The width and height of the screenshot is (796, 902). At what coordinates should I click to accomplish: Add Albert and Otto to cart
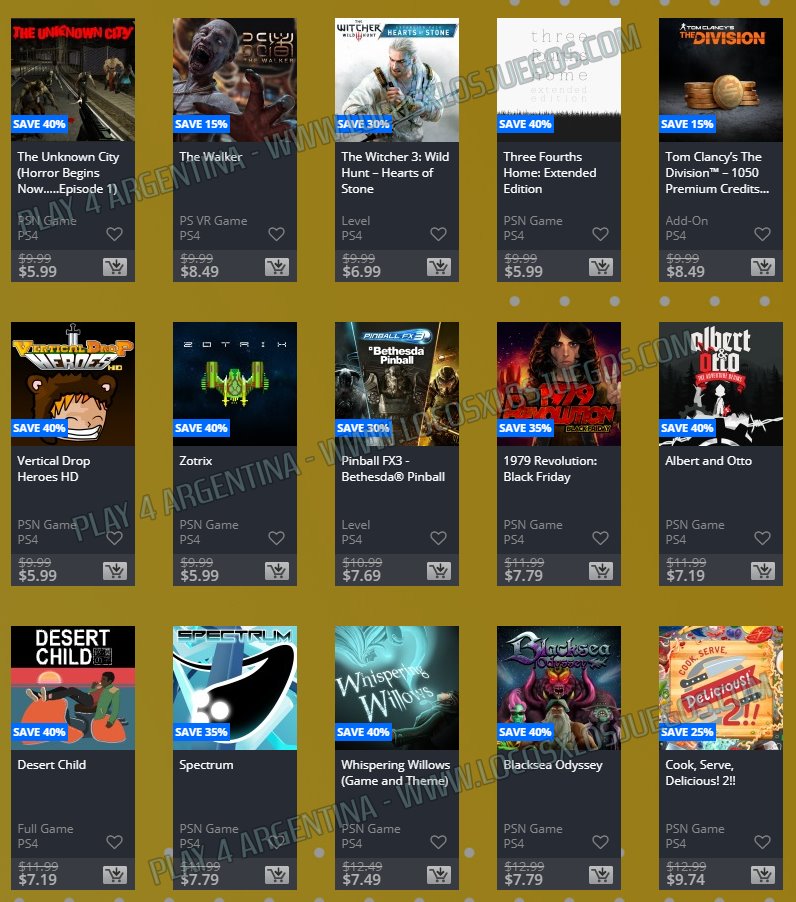pyautogui.click(x=763, y=571)
